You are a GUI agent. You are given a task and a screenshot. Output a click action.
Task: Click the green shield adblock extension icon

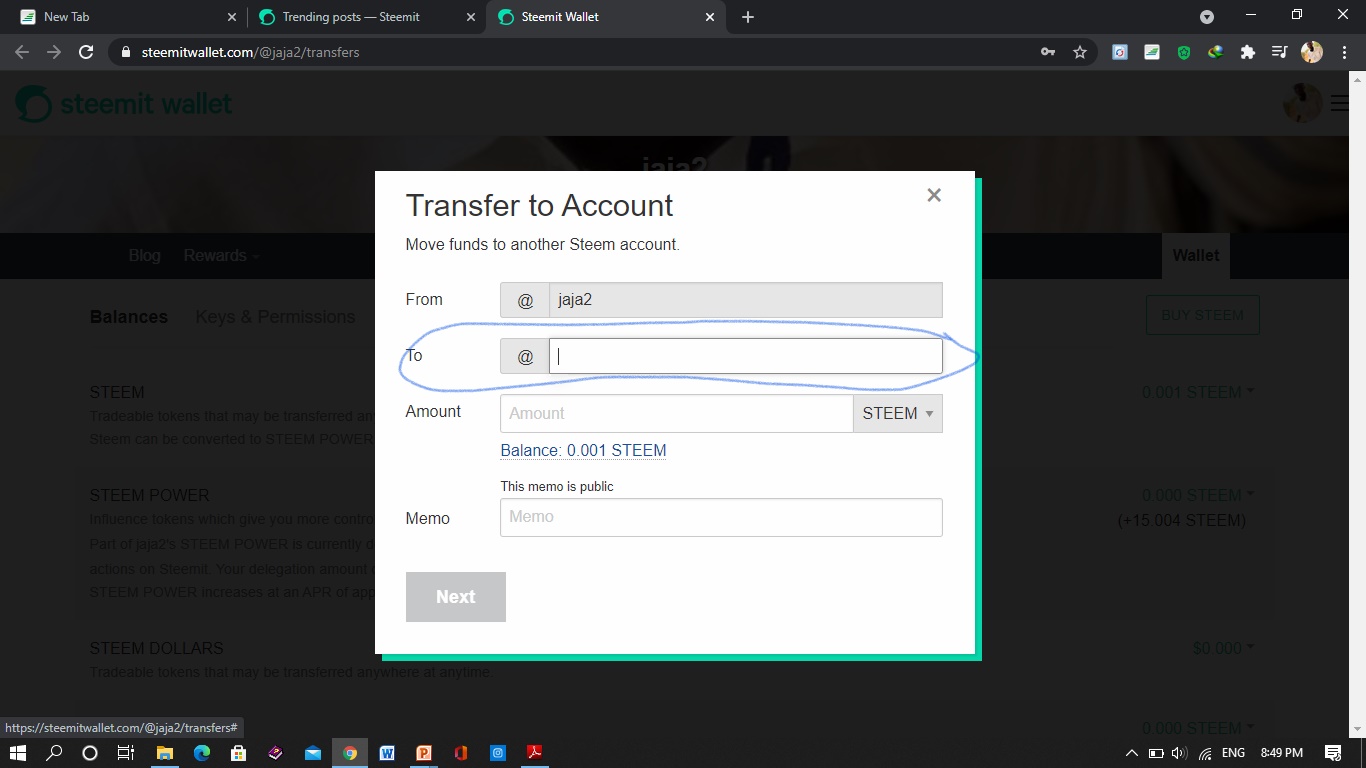point(1183,52)
